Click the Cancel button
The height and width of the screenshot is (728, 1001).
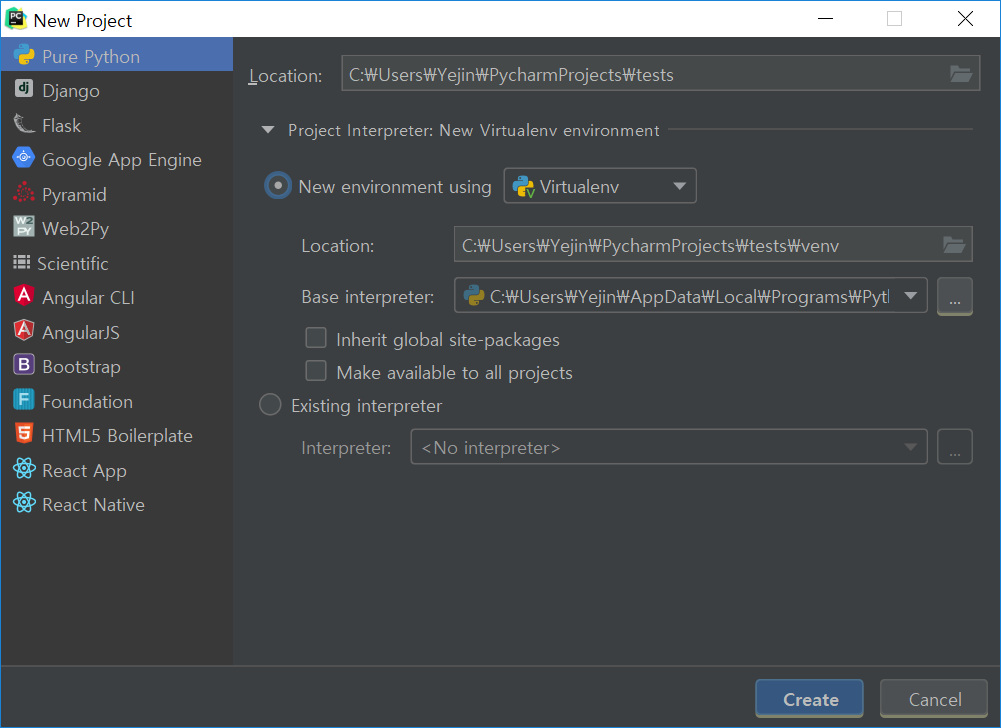point(934,699)
